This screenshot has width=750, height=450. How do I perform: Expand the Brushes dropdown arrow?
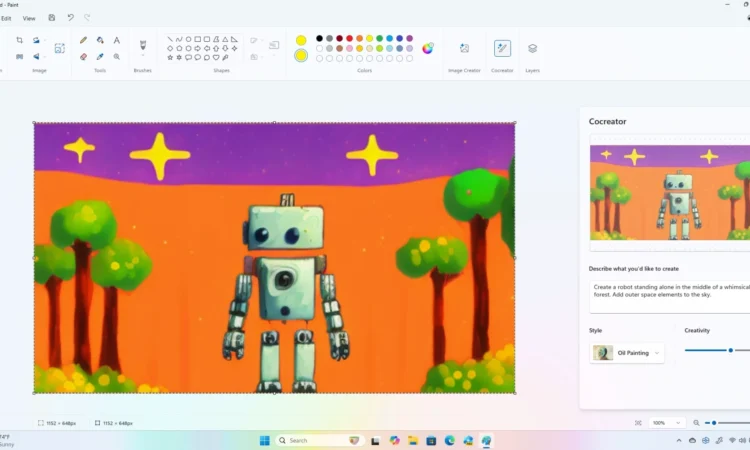[x=143, y=55]
